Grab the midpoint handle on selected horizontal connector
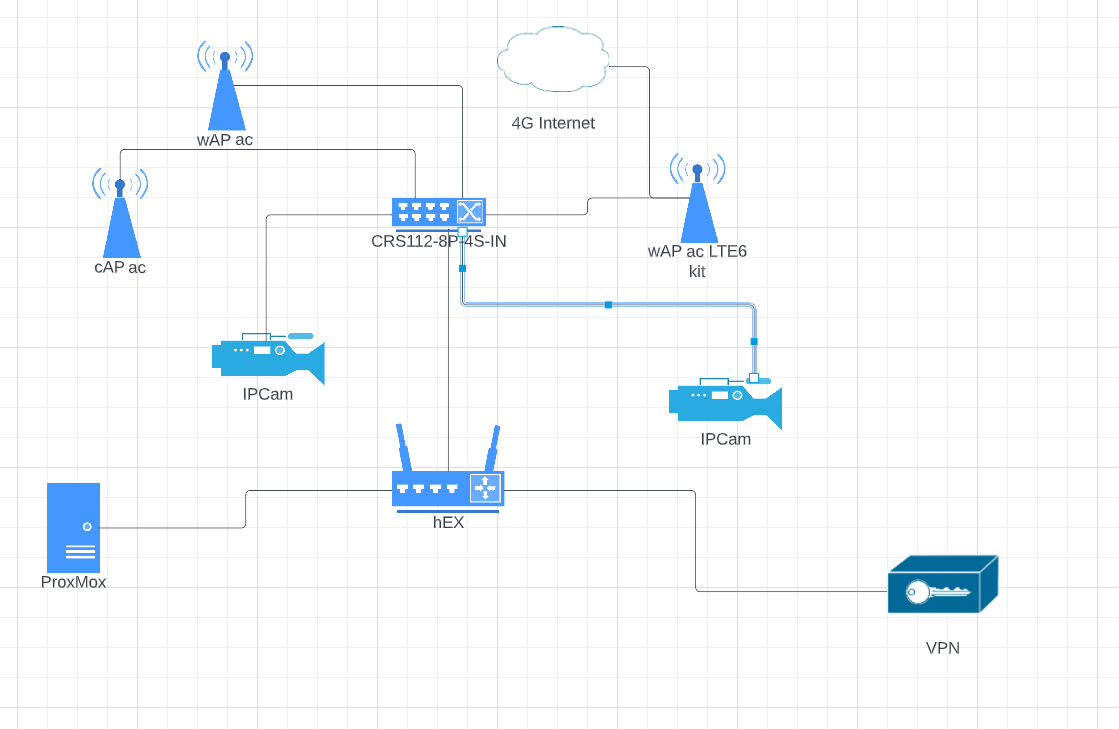1119x729 pixels. point(608,305)
